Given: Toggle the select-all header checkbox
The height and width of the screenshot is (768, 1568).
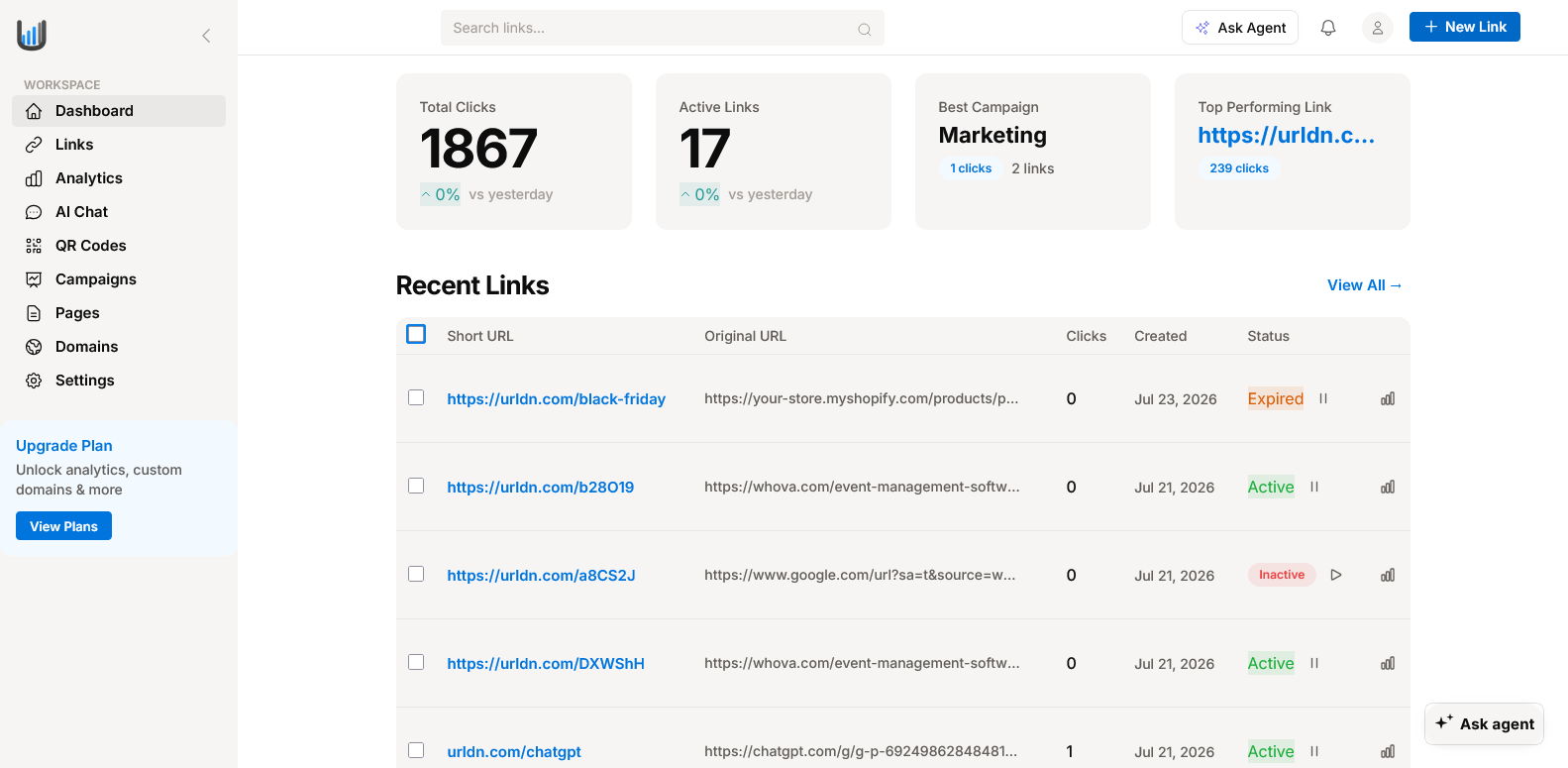Looking at the screenshot, I should point(416,334).
